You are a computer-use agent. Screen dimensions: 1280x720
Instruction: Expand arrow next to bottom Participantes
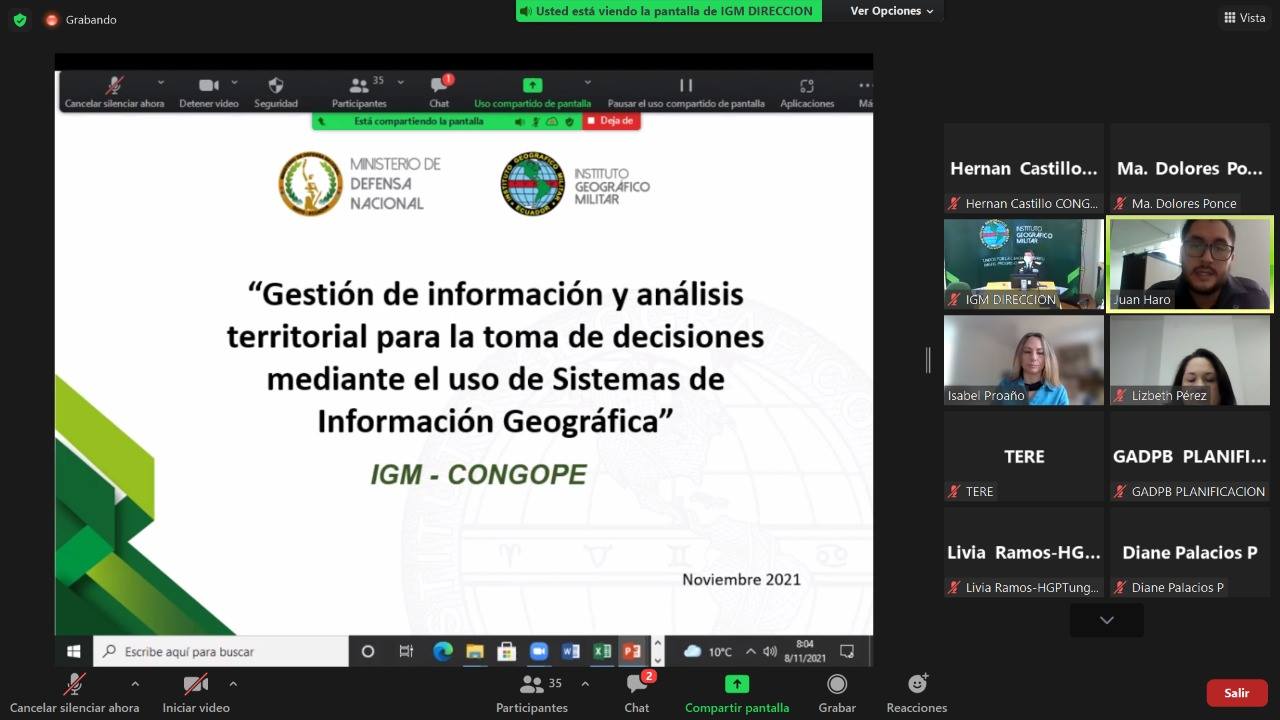585,684
